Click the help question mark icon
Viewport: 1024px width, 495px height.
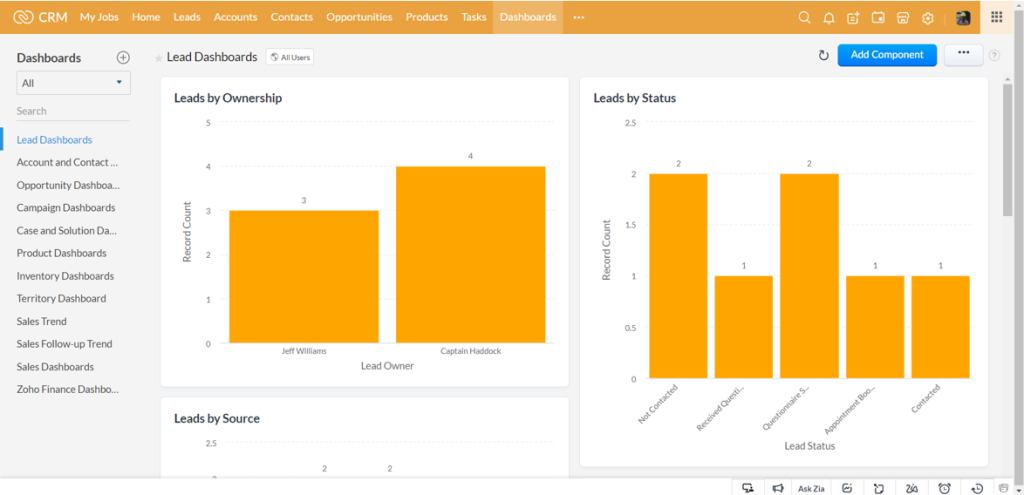click(x=994, y=56)
